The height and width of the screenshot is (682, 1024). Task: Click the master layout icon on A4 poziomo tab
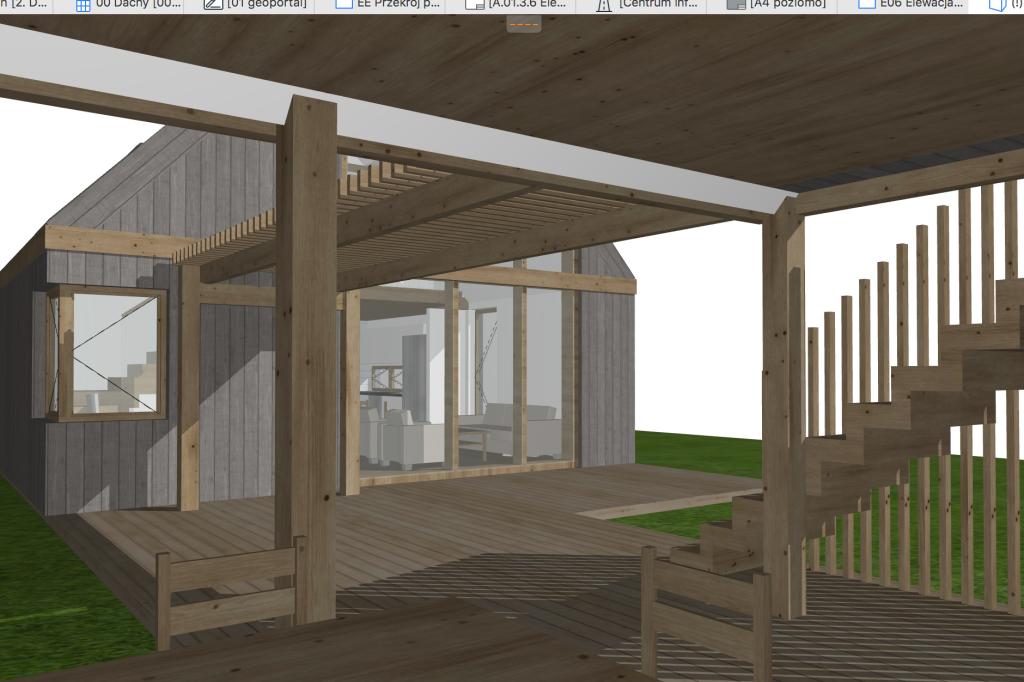pos(736,5)
